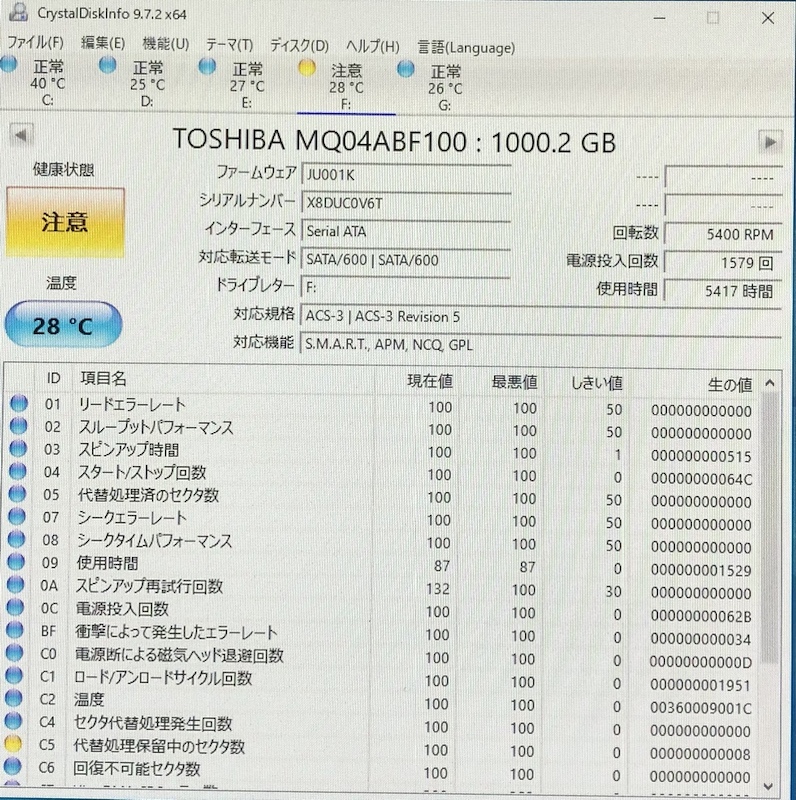The height and width of the screenshot is (800, 796).
Task: Click the 生の値 column header
Action: point(730,384)
